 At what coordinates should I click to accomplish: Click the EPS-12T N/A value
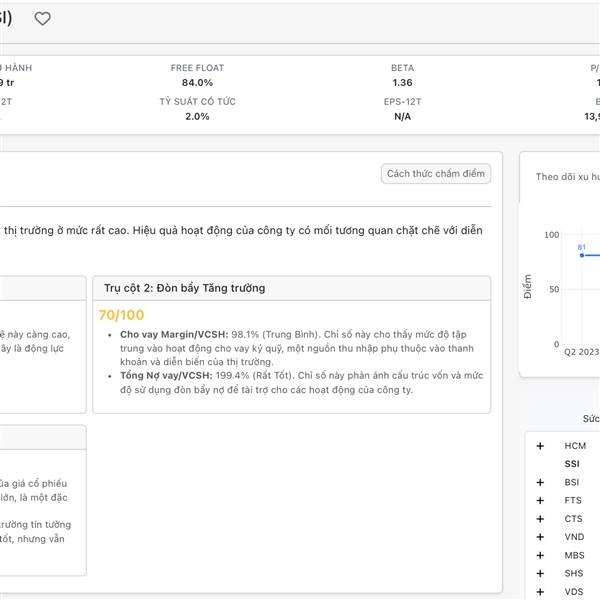[x=402, y=116]
